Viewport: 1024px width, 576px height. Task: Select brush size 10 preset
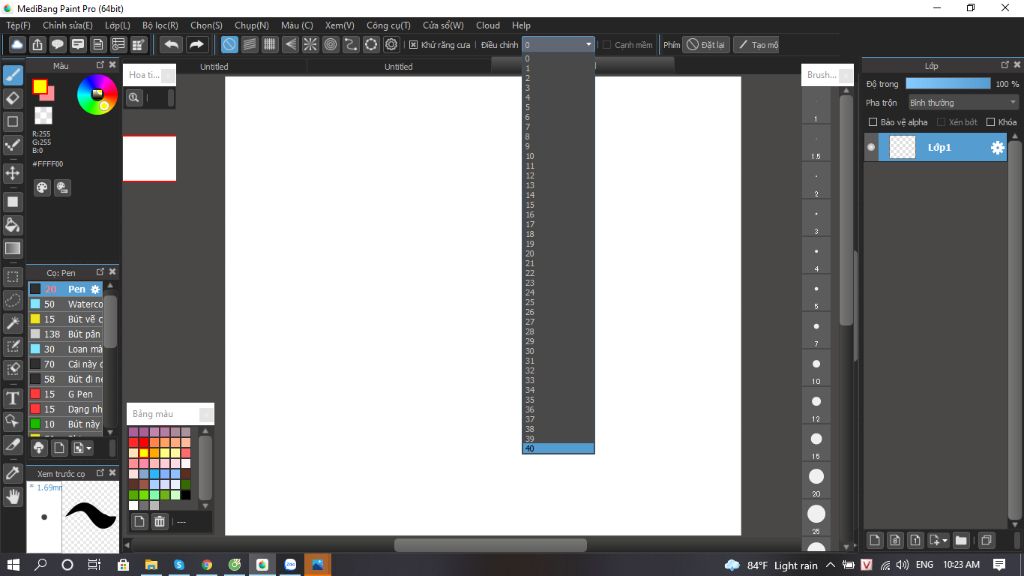click(816, 368)
